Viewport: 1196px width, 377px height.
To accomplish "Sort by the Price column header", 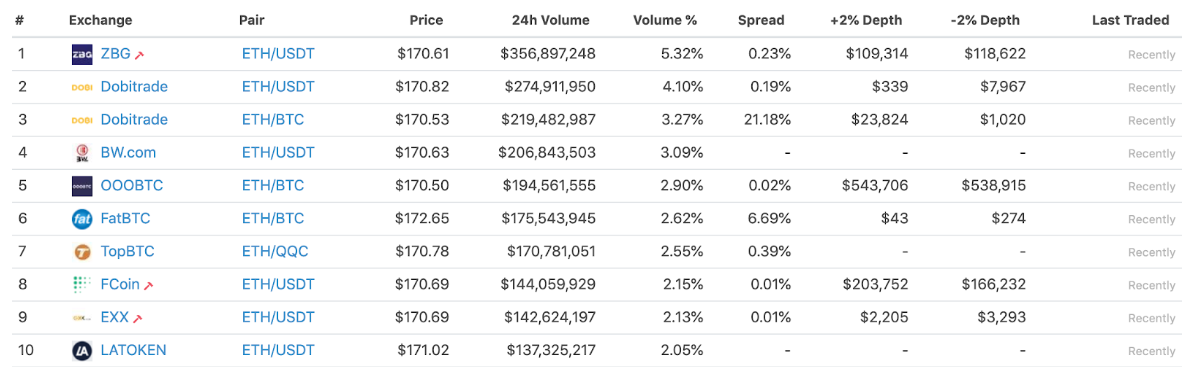I will point(426,20).
